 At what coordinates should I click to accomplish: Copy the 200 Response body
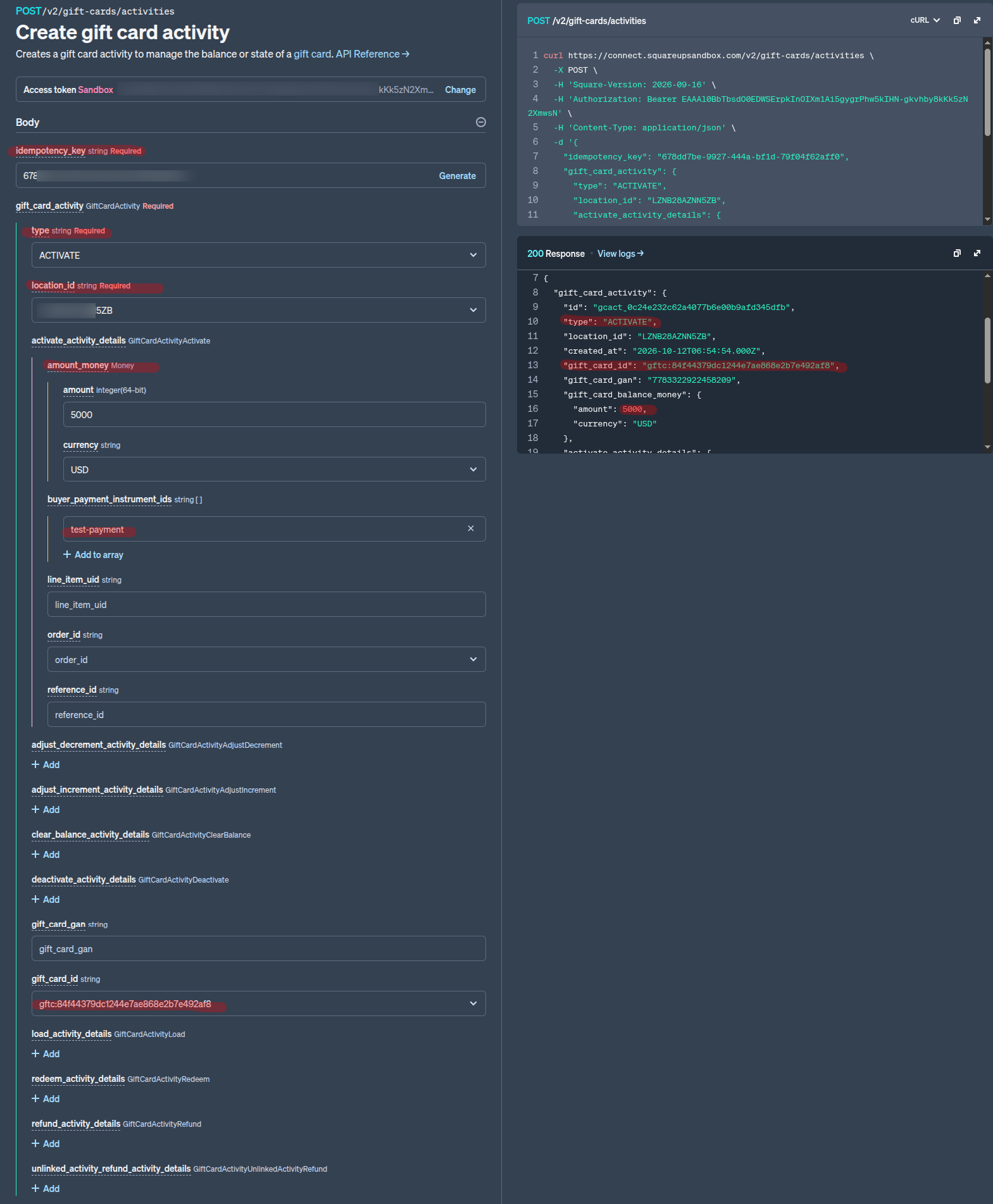pyautogui.click(x=957, y=253)
